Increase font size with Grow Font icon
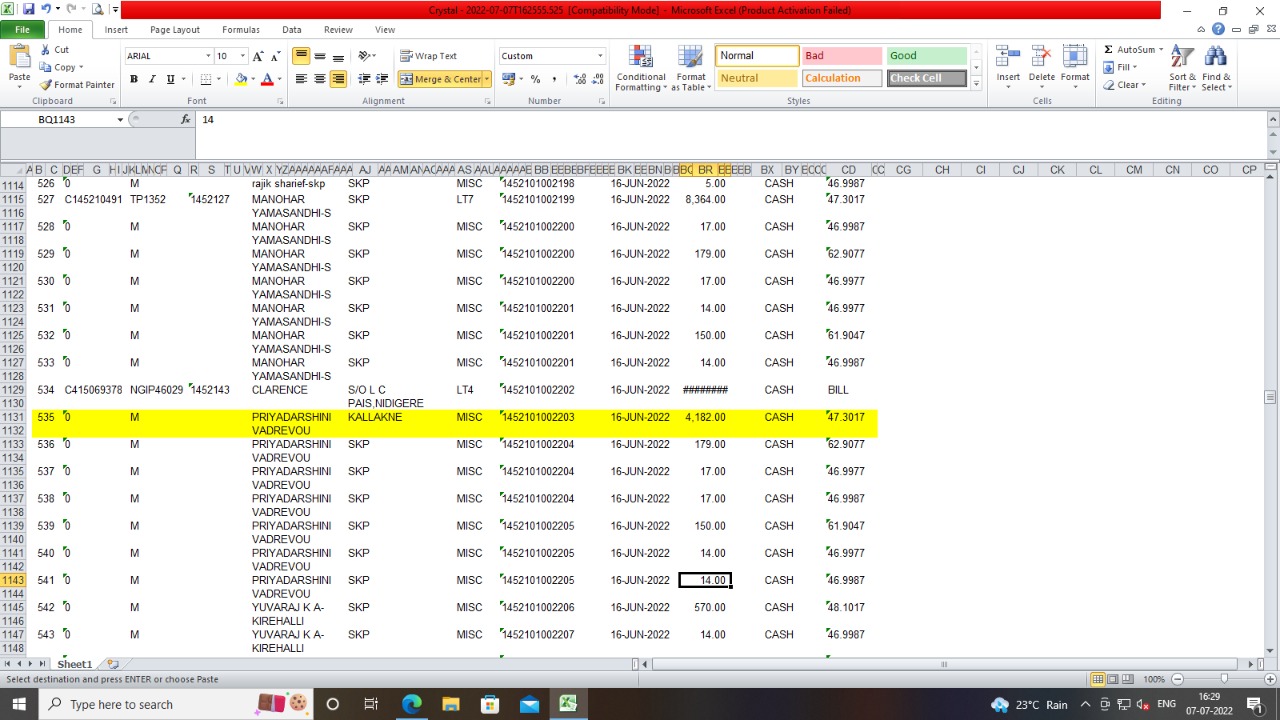Screen dimensions: 1280x720 coord(258,56)
